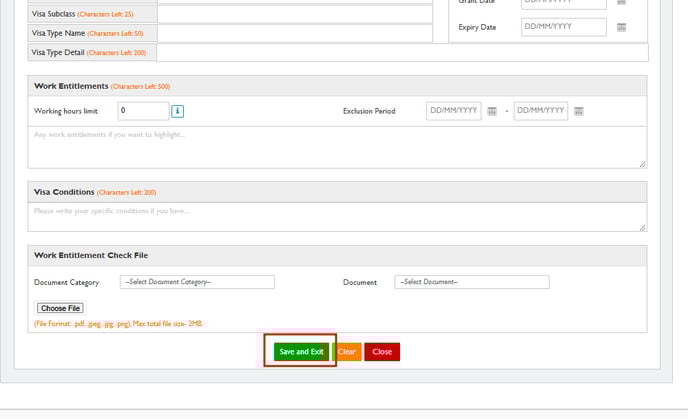This screenshot has width=688, height=419.
Task: Open the Select Document dropdown
Action: click(x=472, y=282)
